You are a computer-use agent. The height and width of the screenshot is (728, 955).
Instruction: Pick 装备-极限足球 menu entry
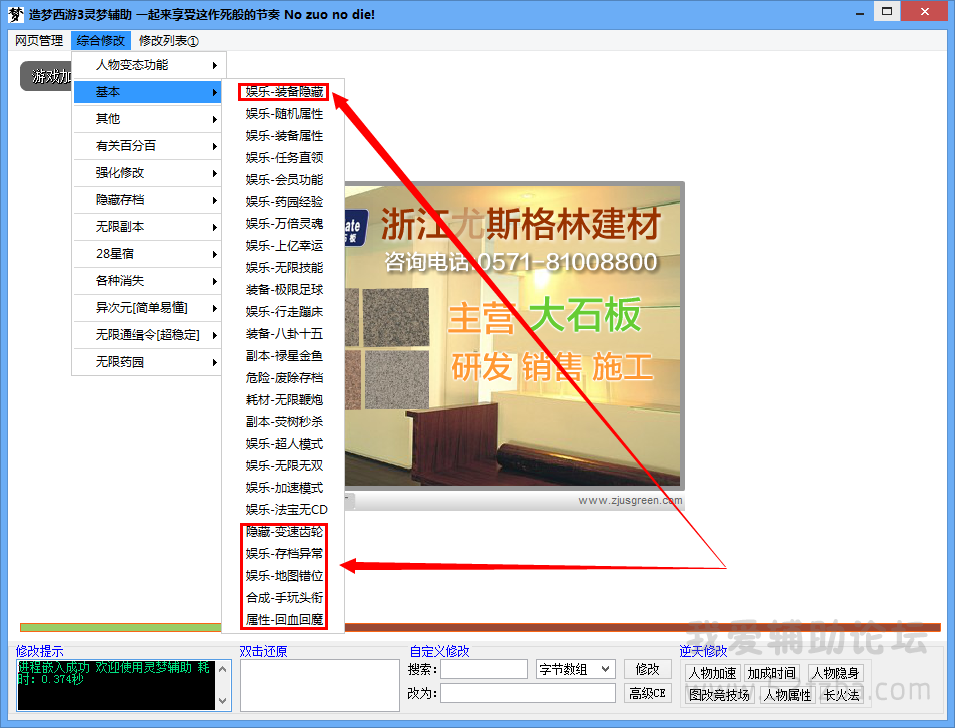click(x=284, y=290)
